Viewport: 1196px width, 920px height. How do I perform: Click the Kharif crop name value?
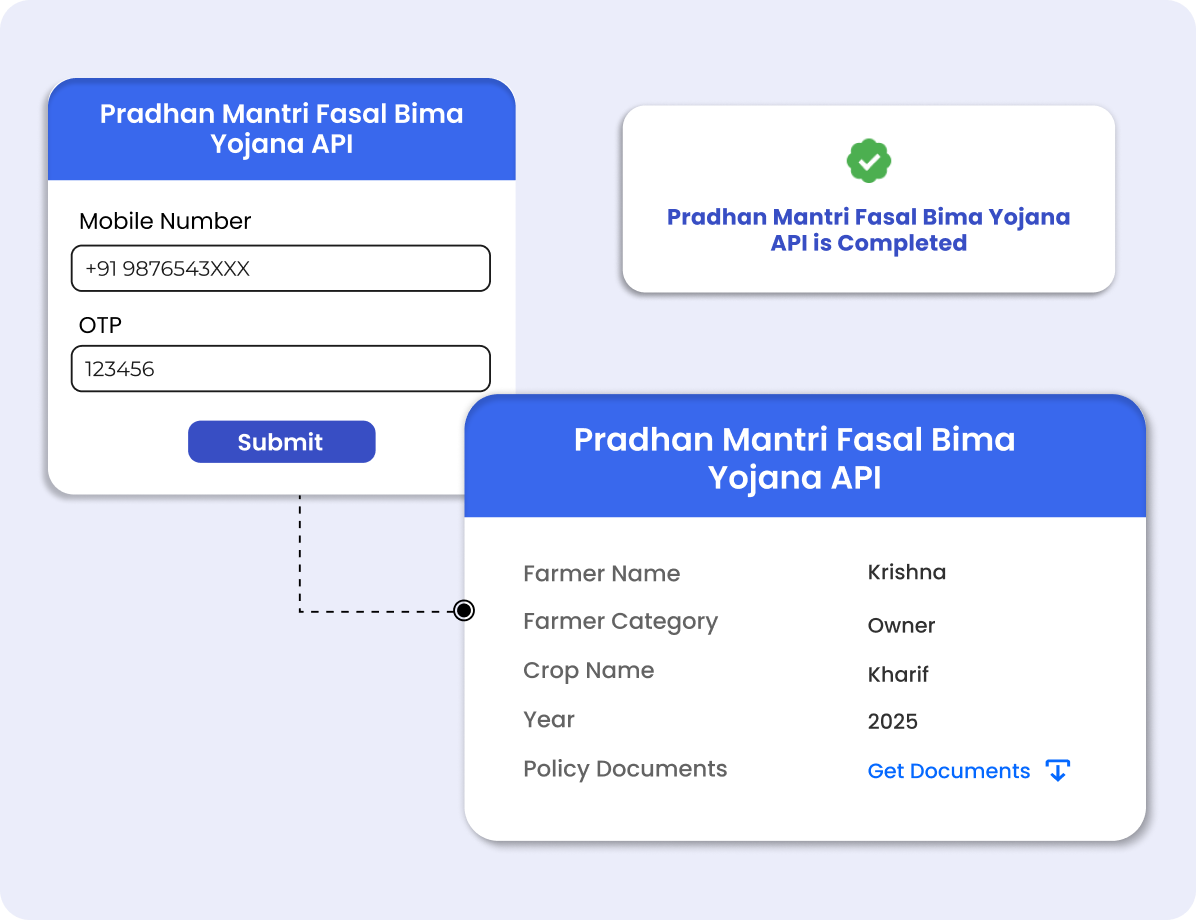(898, 675)
